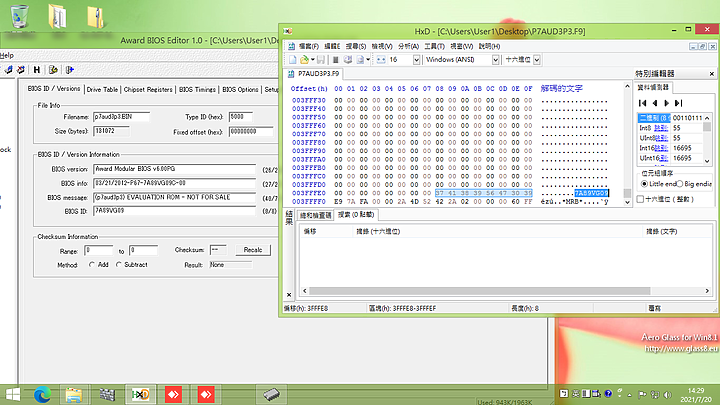Jump to first record in data inspector
Viewport: 720px width, 405px height.
coord(643,103)
